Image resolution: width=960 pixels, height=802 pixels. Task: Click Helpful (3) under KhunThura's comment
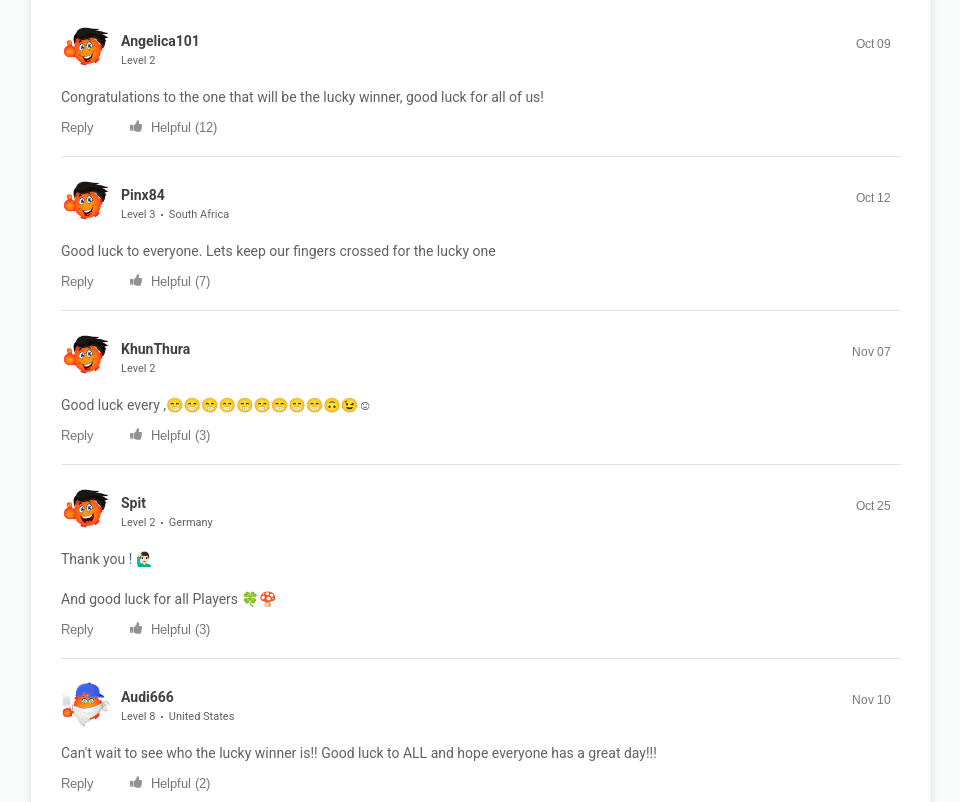[181, 435]
